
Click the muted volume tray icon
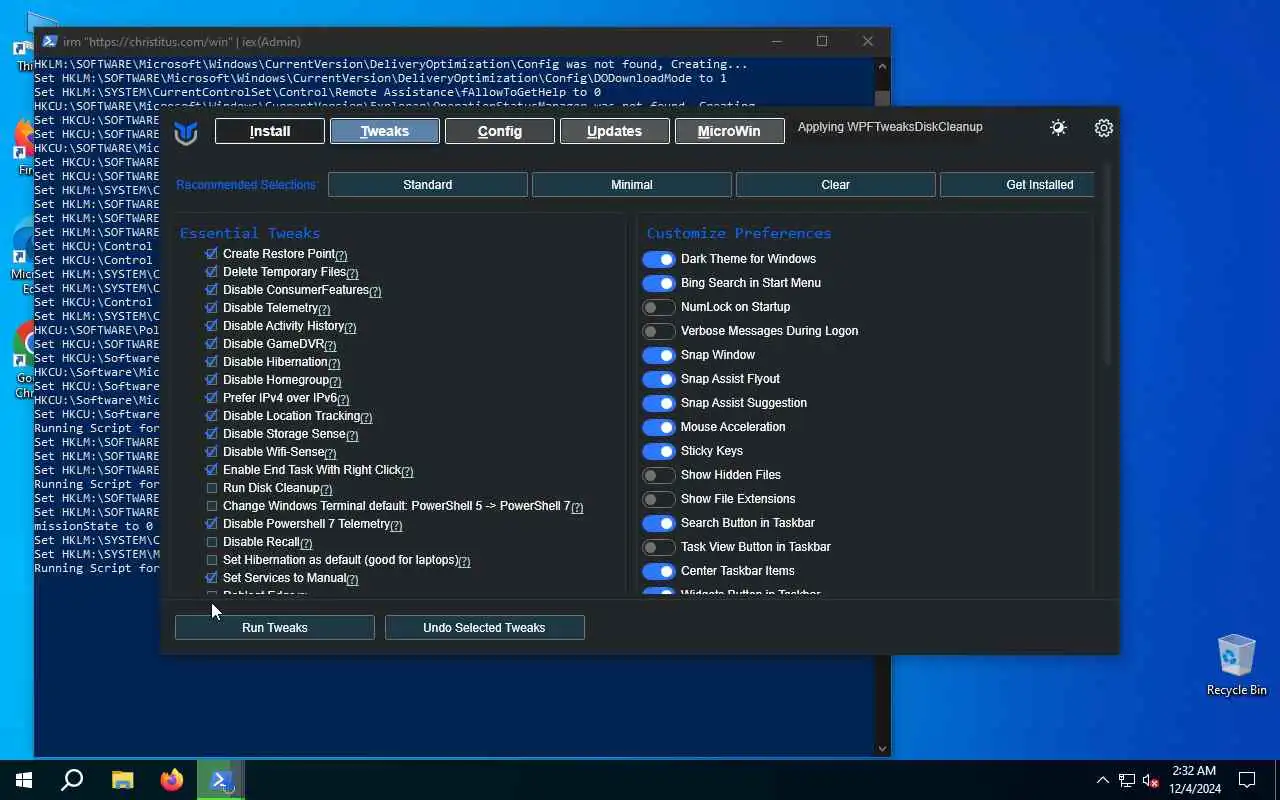point(1151,780)
